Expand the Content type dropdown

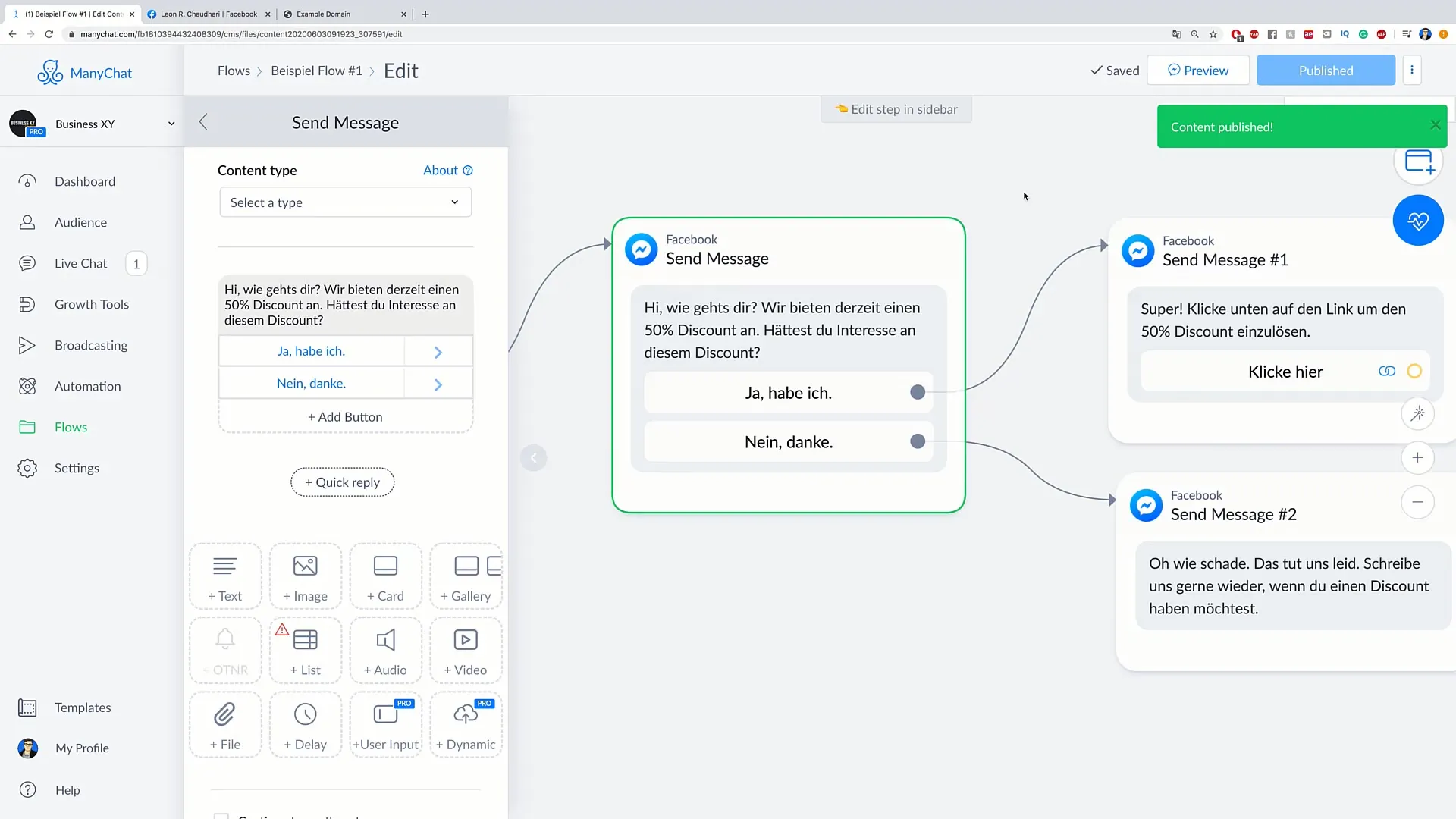[343, 202]
